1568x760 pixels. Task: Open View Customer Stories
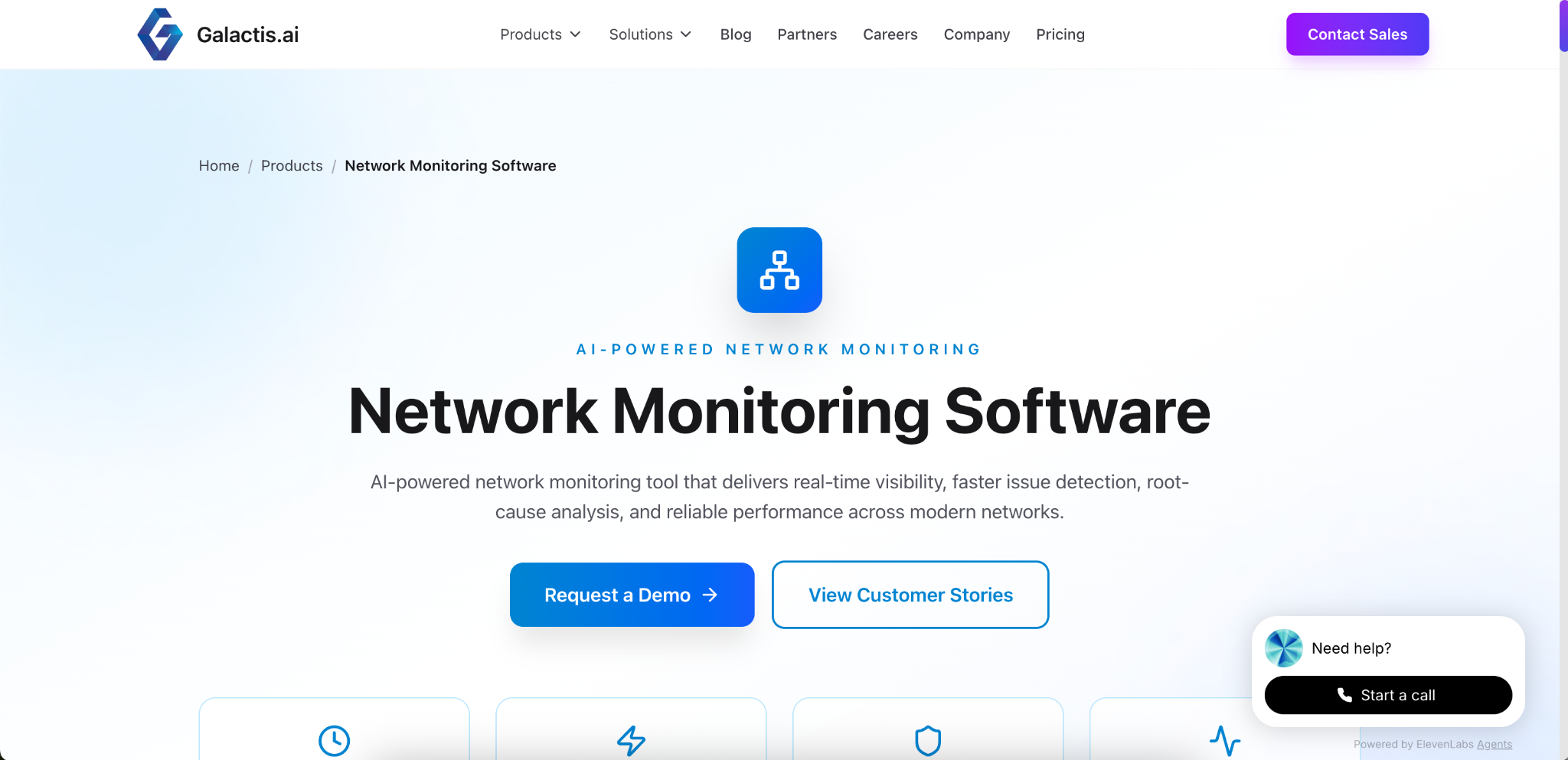click(x=910, y=595)
